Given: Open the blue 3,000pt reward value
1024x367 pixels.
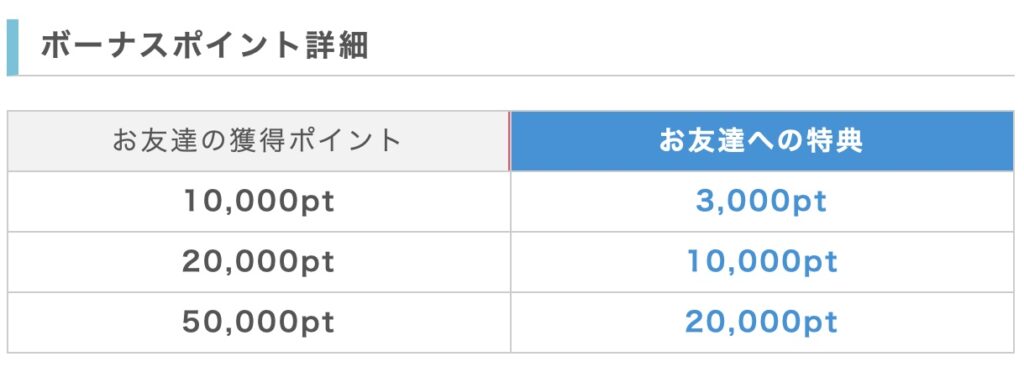Looking at the screenshot, I should click(761, 202).
